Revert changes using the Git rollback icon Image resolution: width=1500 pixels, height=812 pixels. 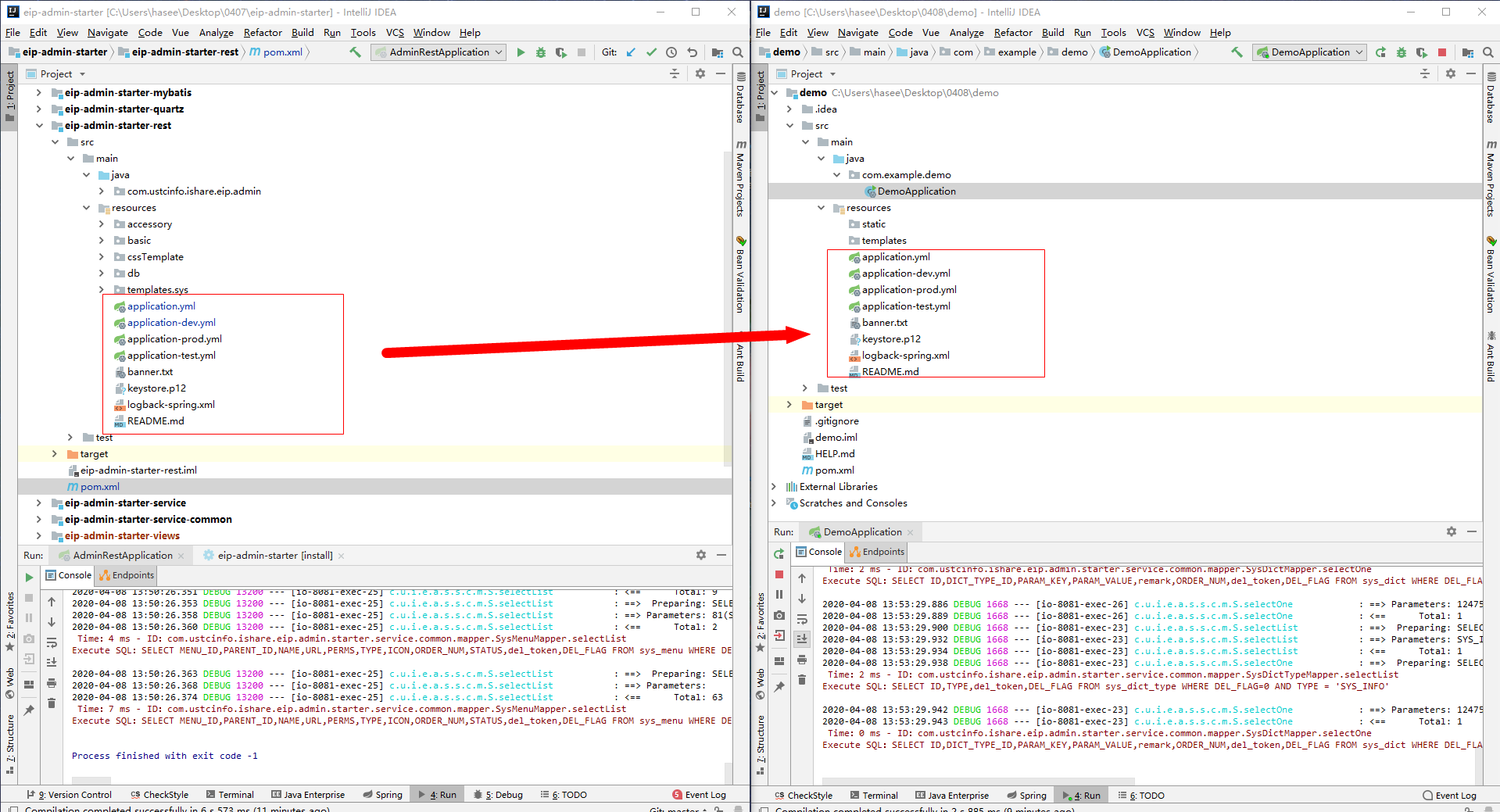click(x=692, y=52)
